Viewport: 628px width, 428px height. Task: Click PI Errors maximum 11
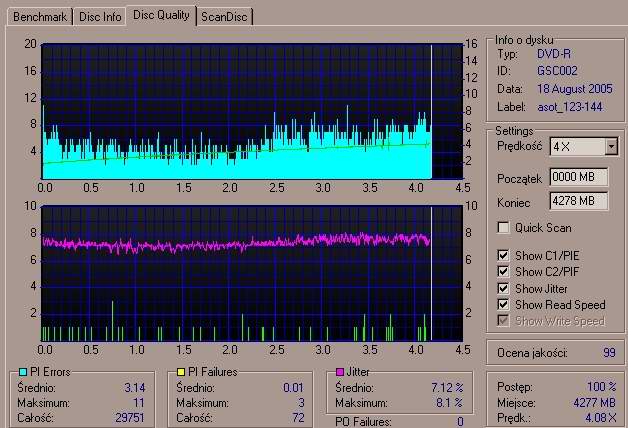click(139, 403)
